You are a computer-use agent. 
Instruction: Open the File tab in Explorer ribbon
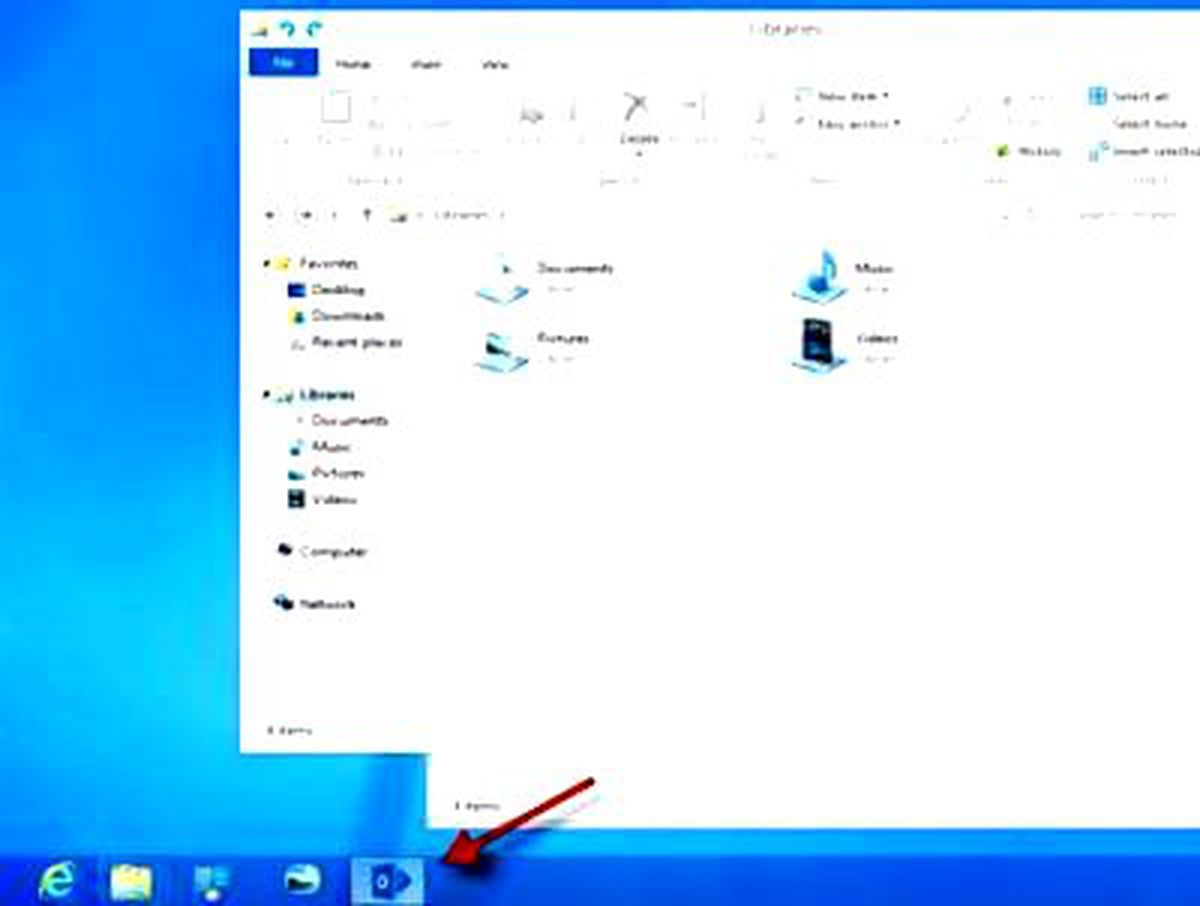(284, 63)
